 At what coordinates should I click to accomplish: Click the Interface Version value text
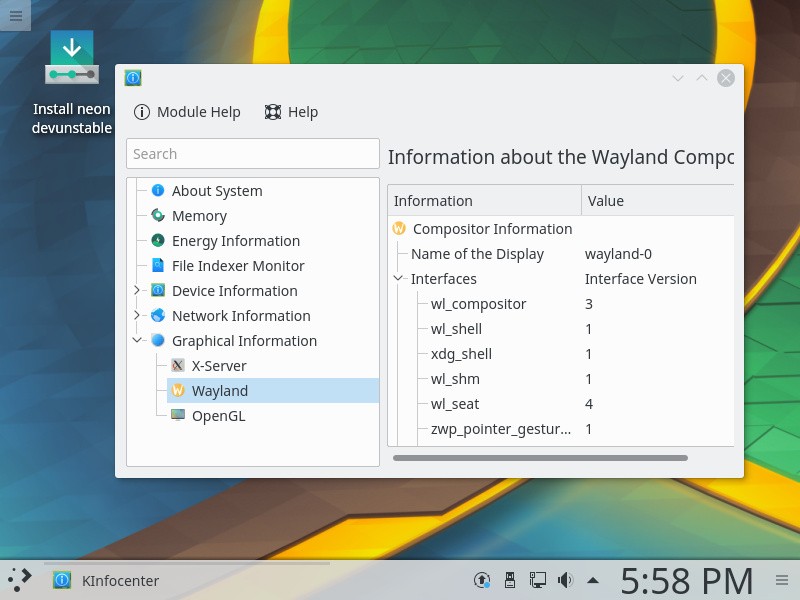point(640,279)
